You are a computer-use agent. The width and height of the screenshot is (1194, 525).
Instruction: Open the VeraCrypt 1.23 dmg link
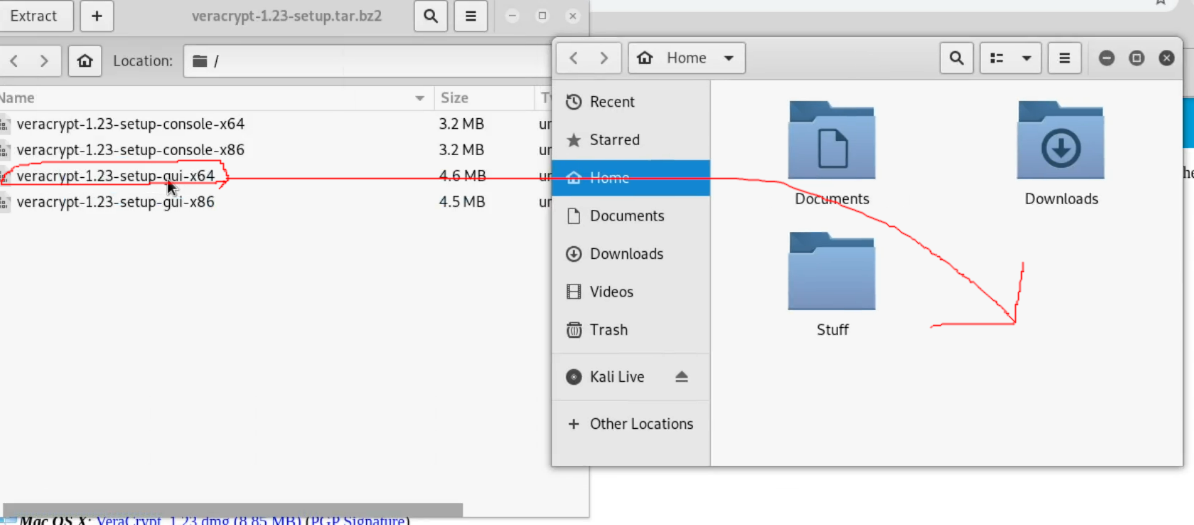tap(199, 521)
